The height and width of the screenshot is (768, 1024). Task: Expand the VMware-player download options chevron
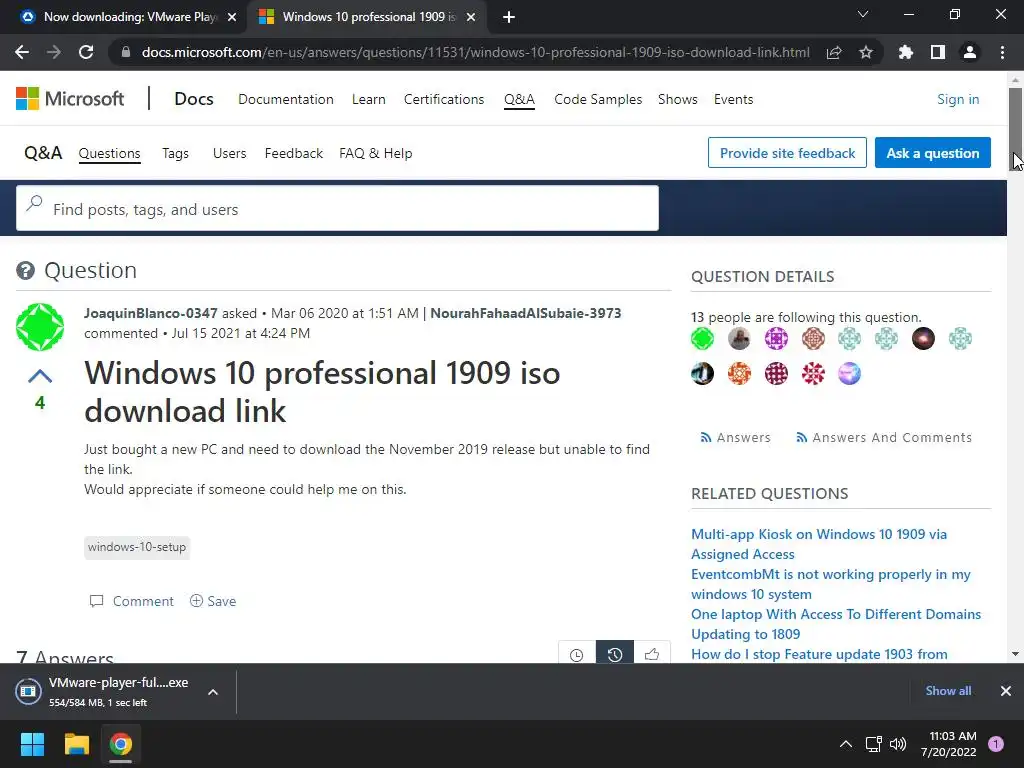[x=213, y=692]
